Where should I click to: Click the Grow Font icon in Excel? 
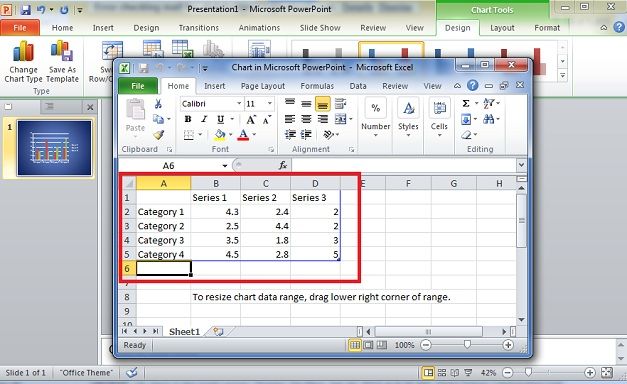251,119
